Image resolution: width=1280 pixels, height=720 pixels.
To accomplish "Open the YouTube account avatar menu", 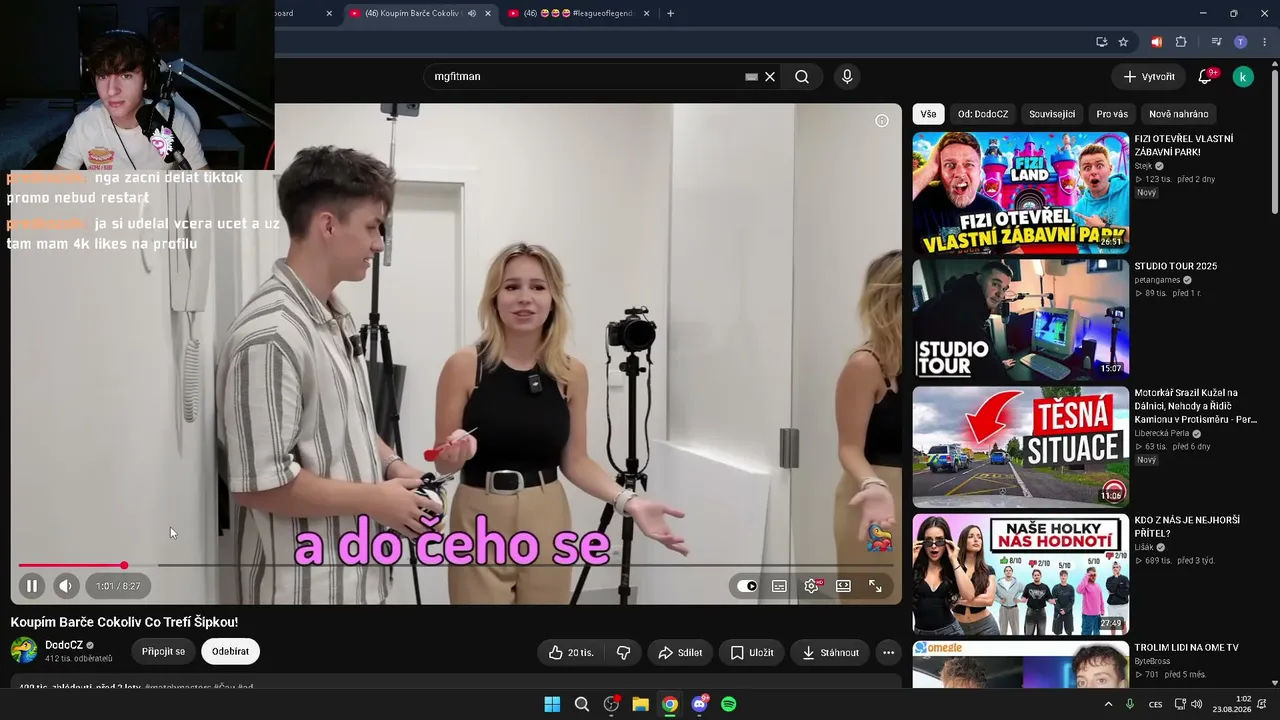I will click(x=1243, y=77).
